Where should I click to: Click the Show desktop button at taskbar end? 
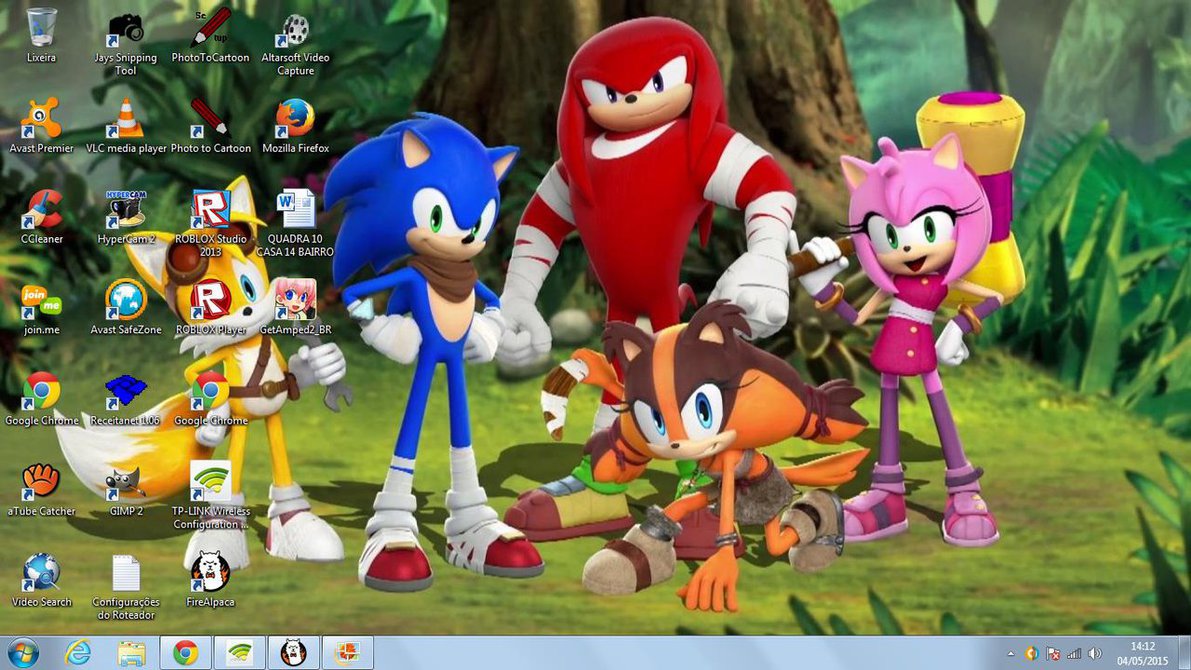(1185, 653)
